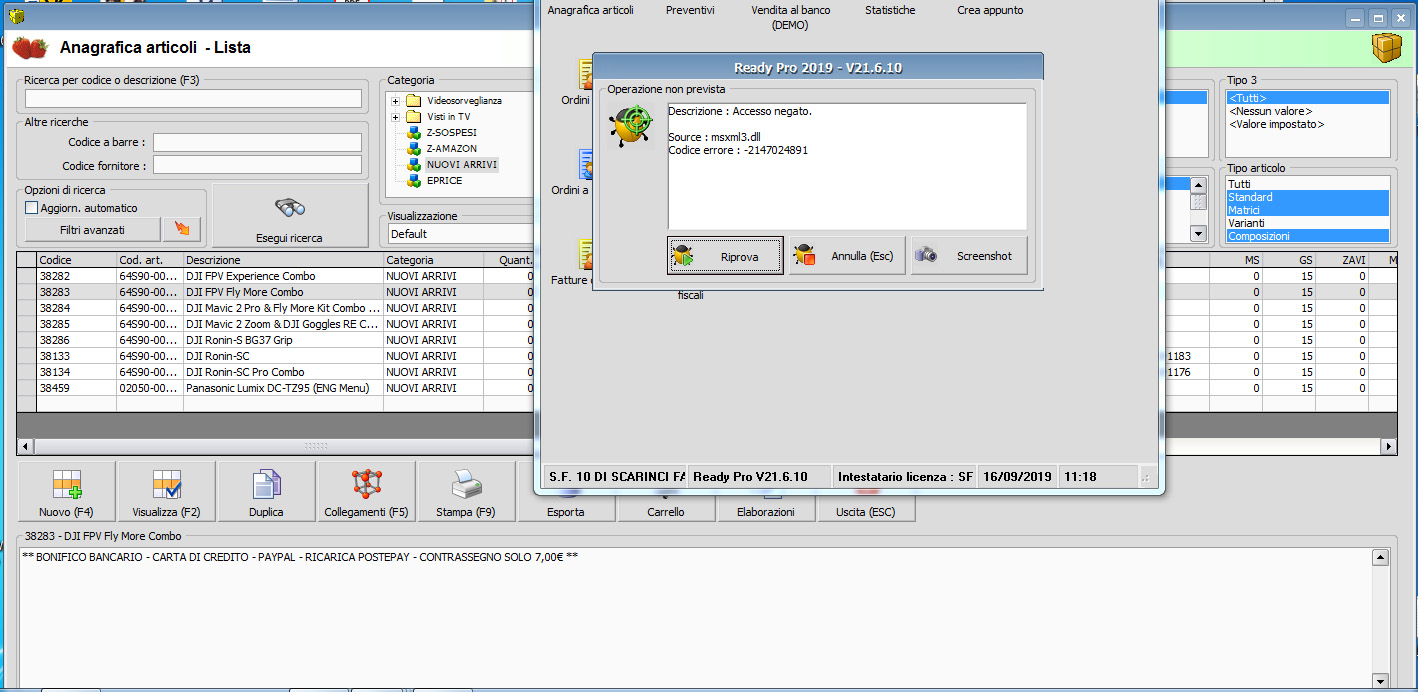Click table horizontal scrollbar right arrow

pyautogui.click(x=1388, y=446)
